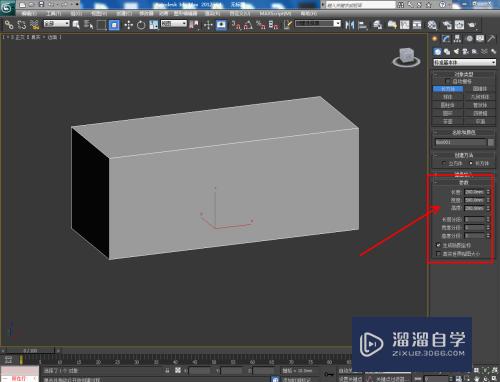The width and height of the screenshot is (500, 382).
Task: Toggle Keyboard Shortcut Override
Action: pyautogui.click(x=221, y=25)
